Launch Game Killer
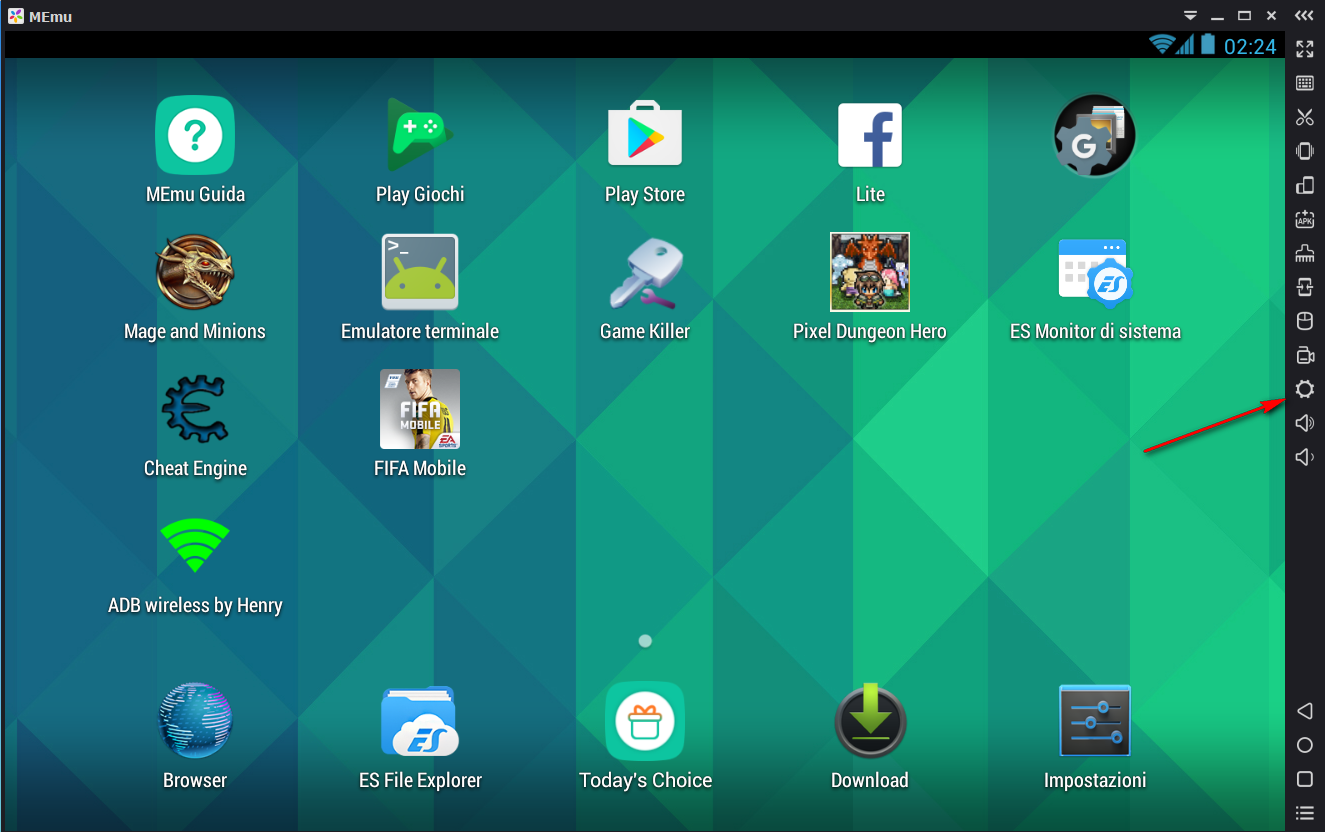 (645, 272)
